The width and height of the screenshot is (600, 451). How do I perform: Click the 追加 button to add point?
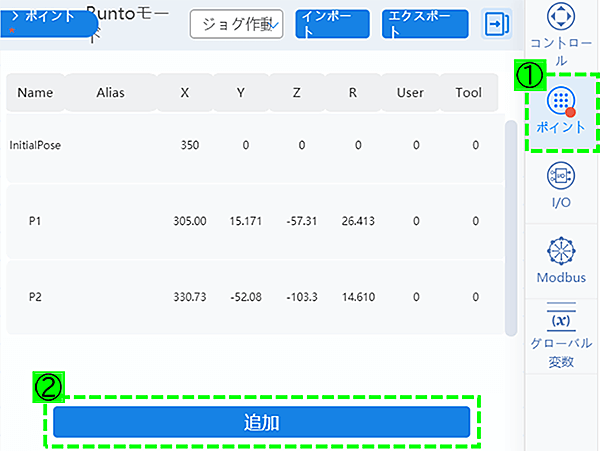click(x=261, y=423)
